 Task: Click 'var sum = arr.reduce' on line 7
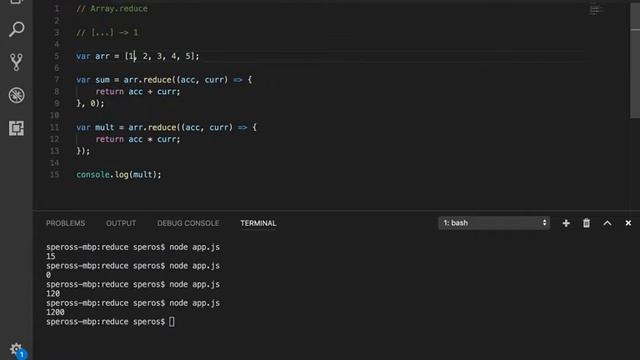pyautogui.click(x=124, y=80)
